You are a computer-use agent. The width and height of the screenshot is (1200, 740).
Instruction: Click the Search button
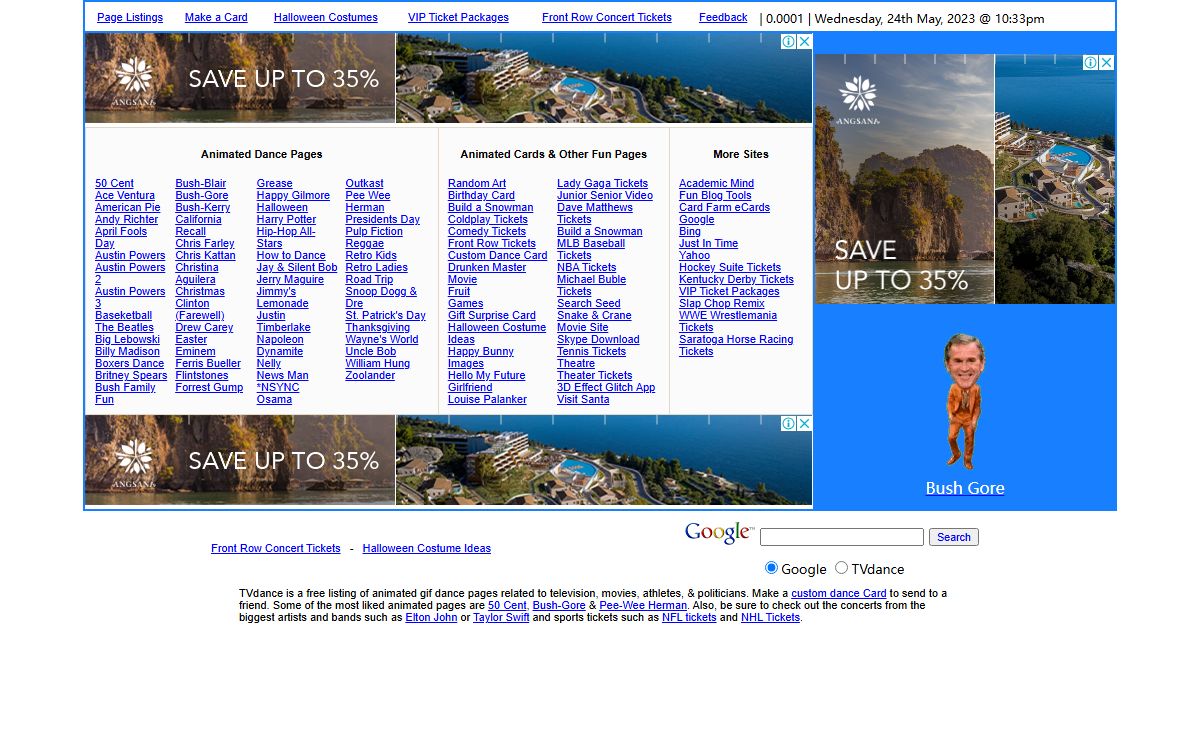coord(954,537)
